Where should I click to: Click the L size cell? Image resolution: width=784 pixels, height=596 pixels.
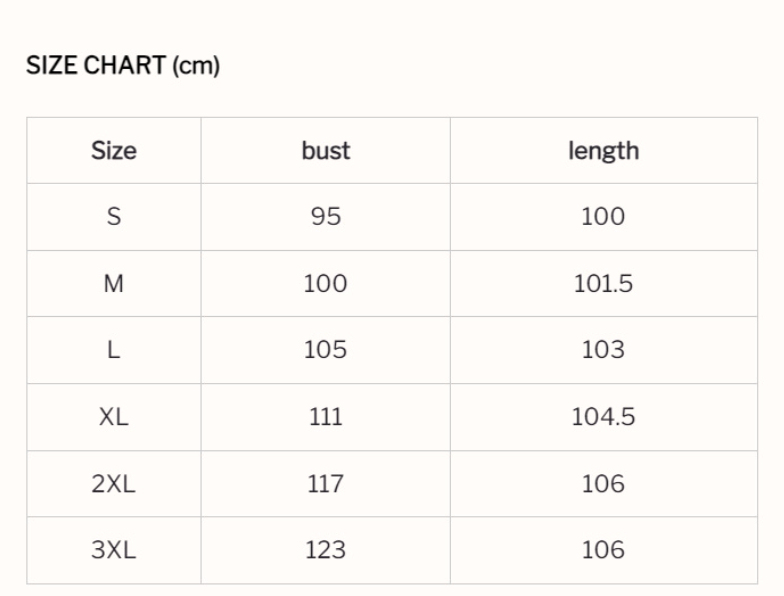click(x=114, y=350)
